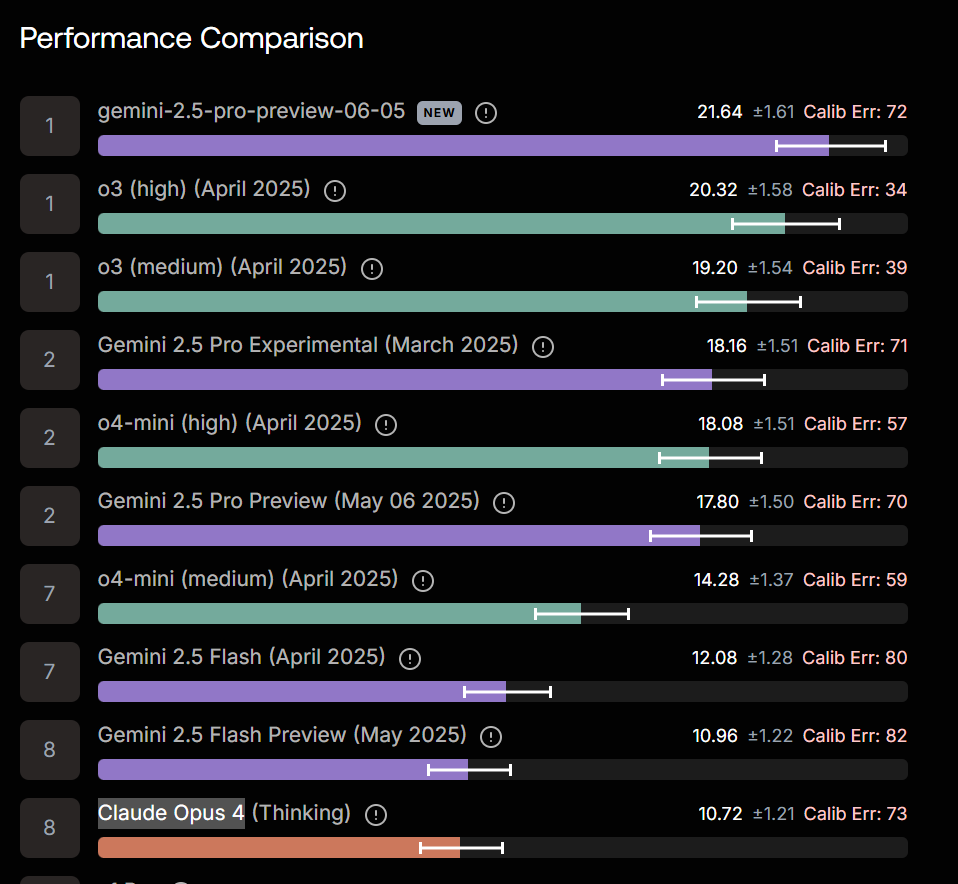Show info for Gemini 2.5 Flash Preview
Image resolution: width=958 pixels, height=884 pixels.
pos(491,737)
